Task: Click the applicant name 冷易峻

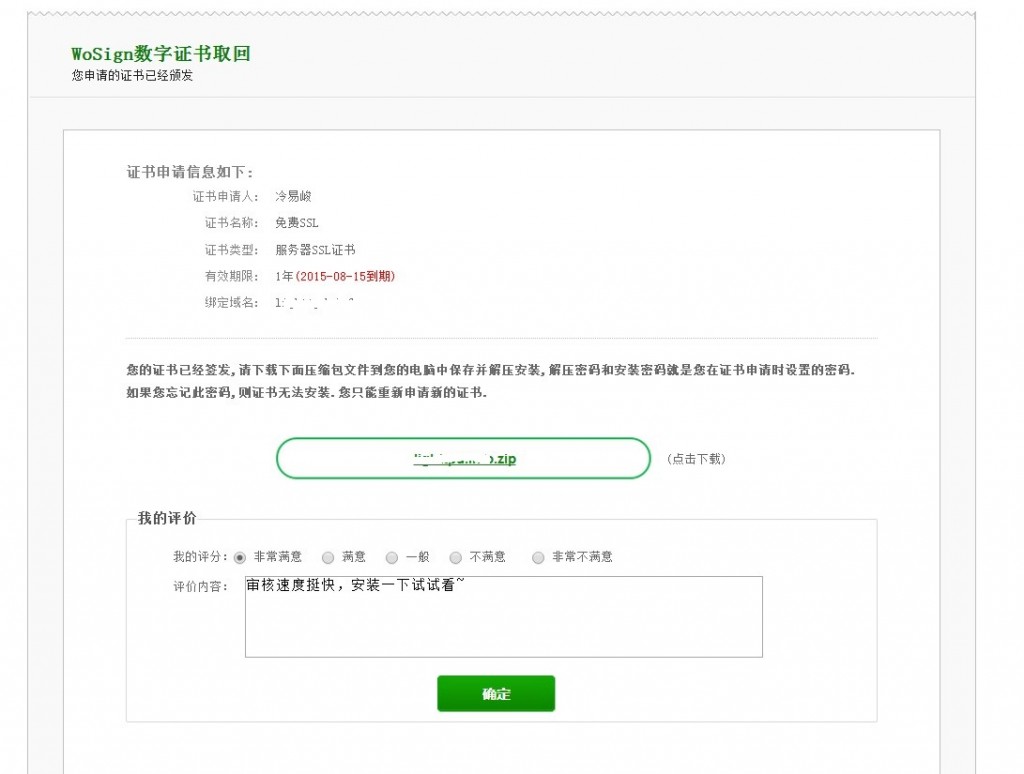Action: tap(293, 196)
